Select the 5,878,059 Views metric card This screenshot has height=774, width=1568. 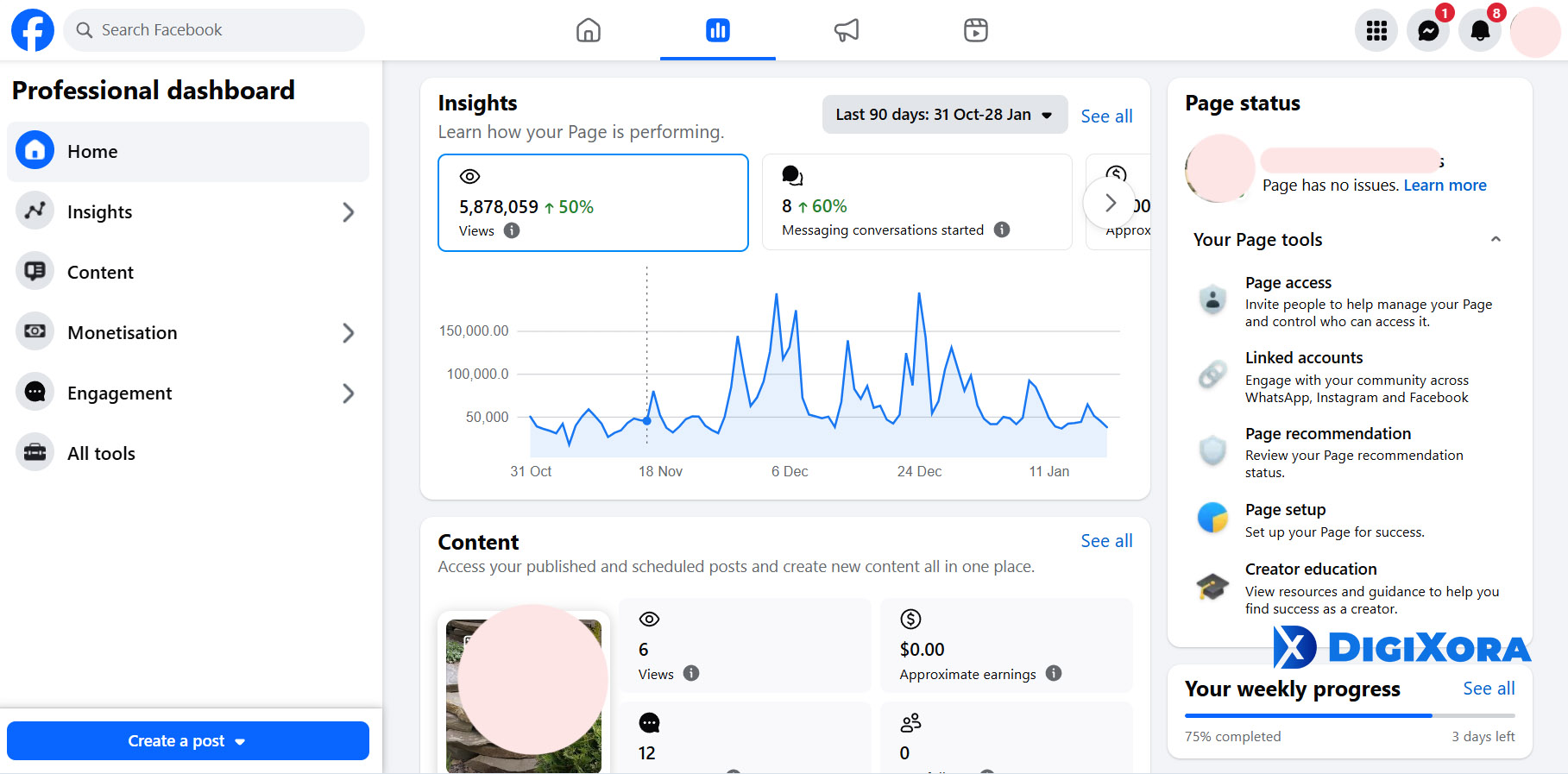pyautogui.click(x=593, y=203)
